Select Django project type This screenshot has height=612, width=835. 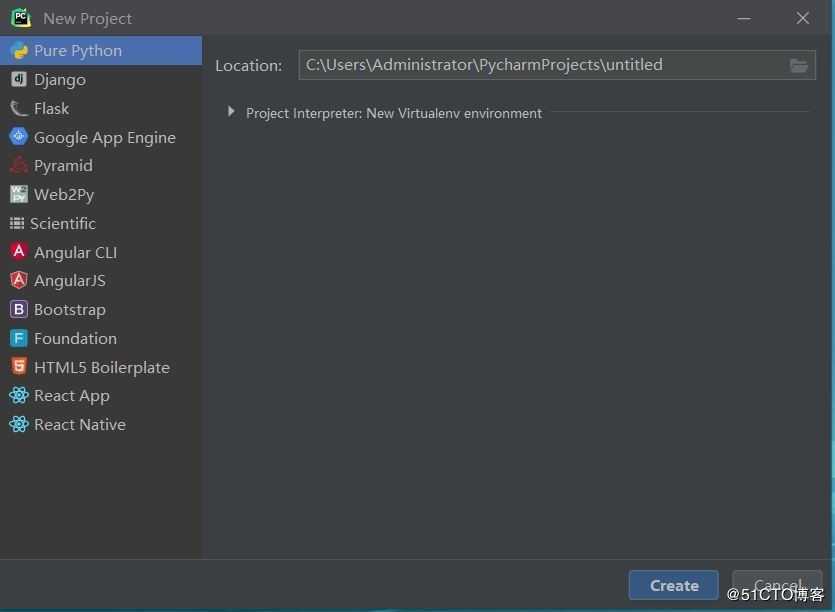101,79
